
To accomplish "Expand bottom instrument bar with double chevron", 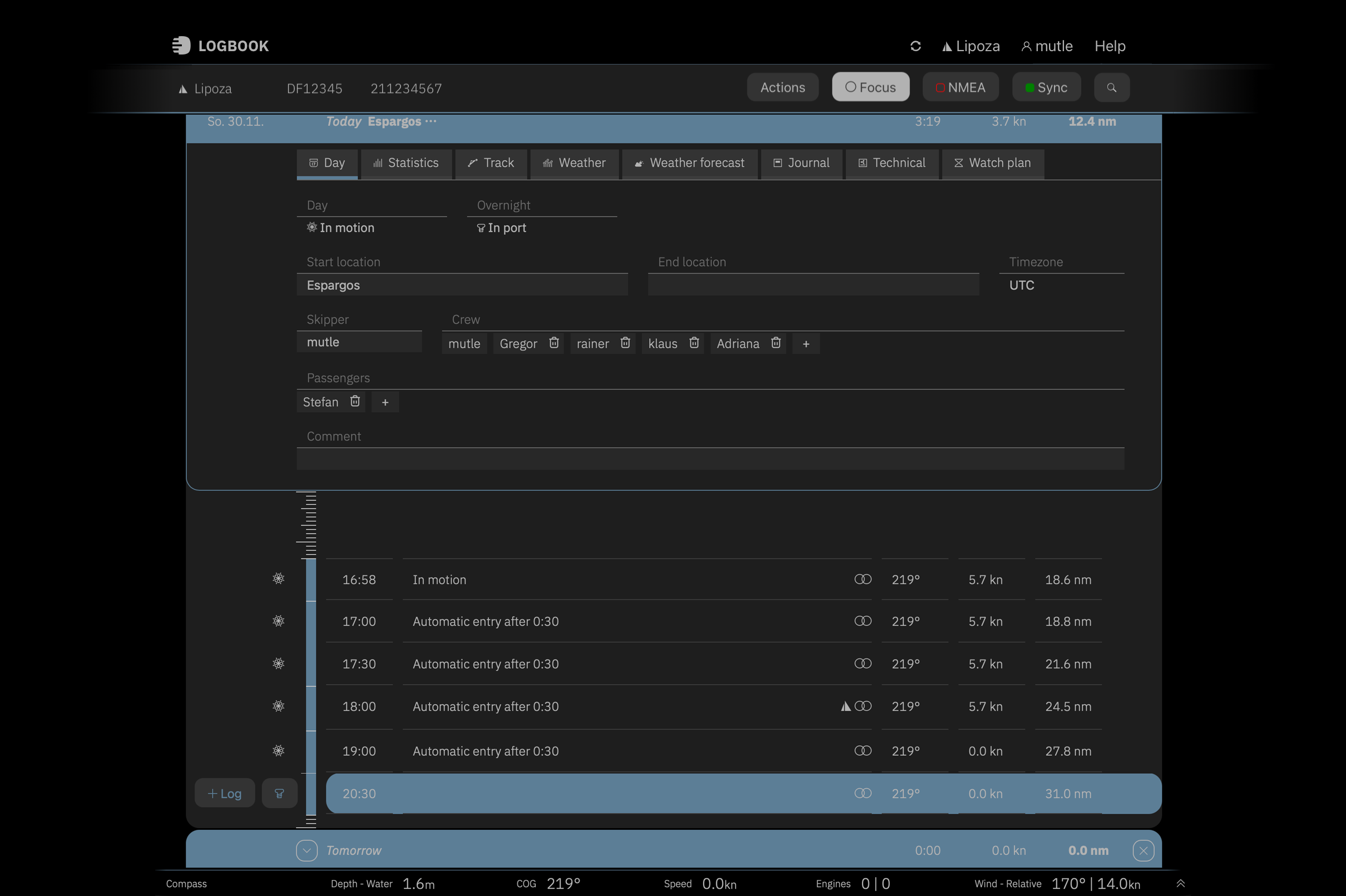I will click(x=1180, y=883).
